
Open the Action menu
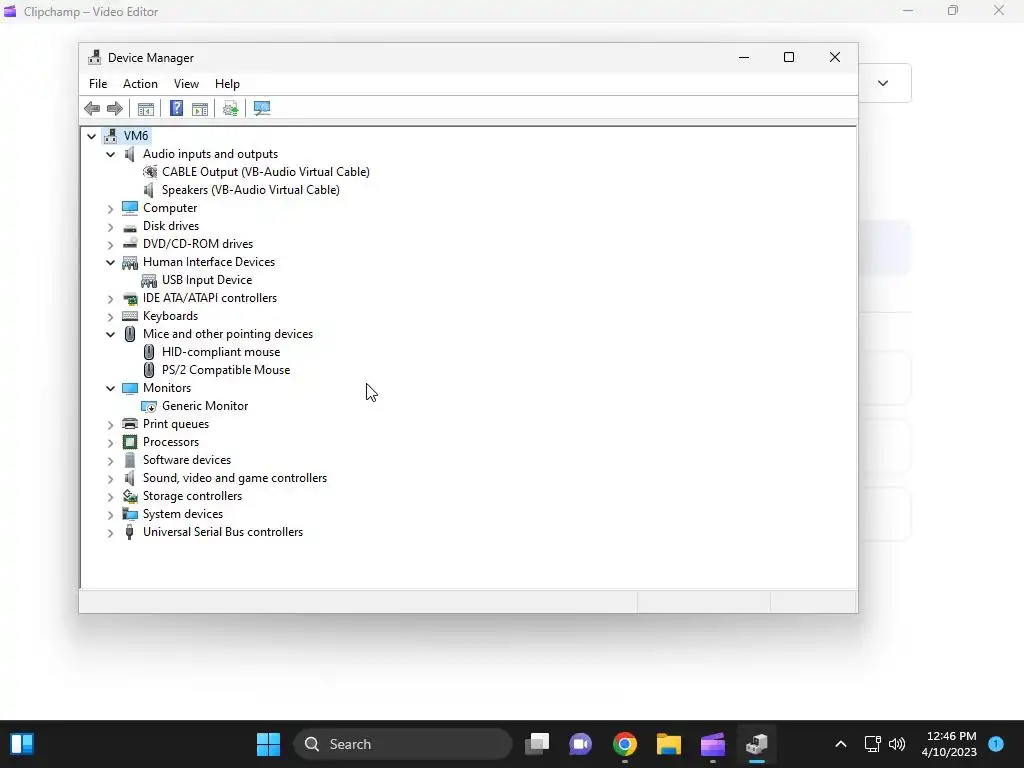coord(140,84)
